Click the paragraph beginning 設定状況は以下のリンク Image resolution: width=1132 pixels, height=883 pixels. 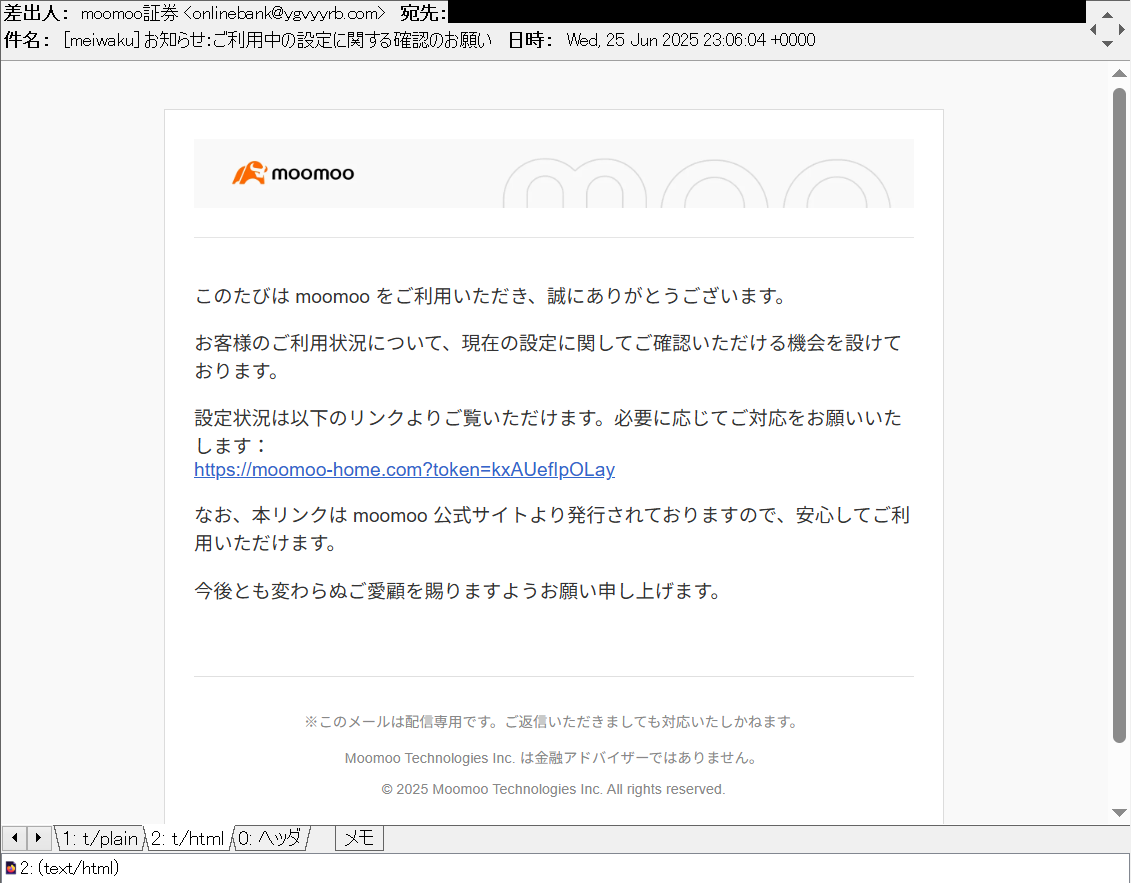click(549, 431)
